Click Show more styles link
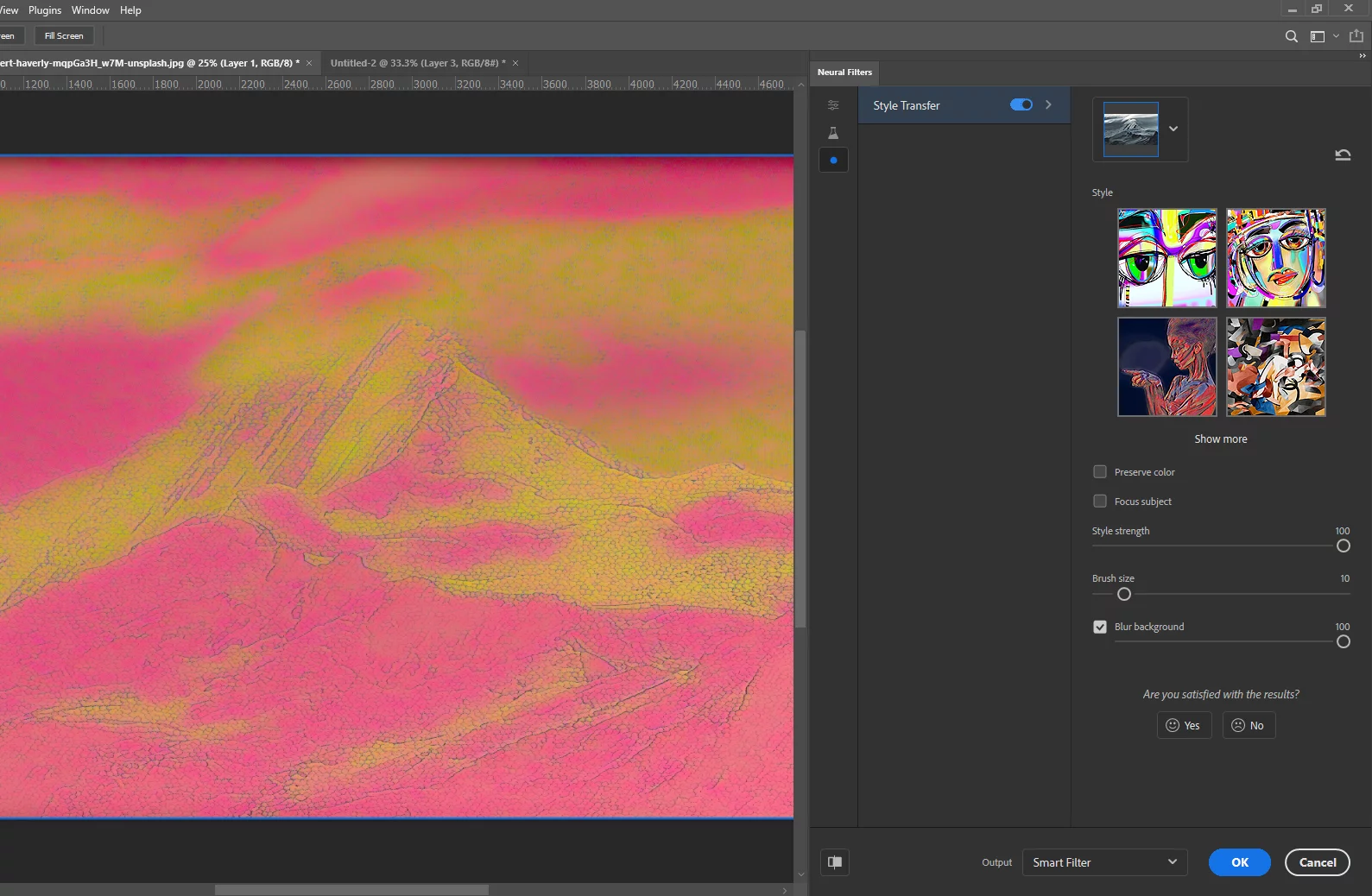1372x896 pixels. coord(1220,439)
